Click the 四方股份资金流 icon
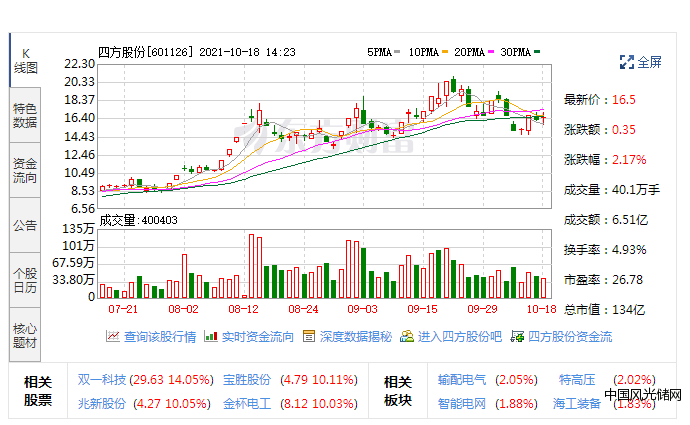The width and height of the screenshot is (690, 425). (x=517, y=337)
